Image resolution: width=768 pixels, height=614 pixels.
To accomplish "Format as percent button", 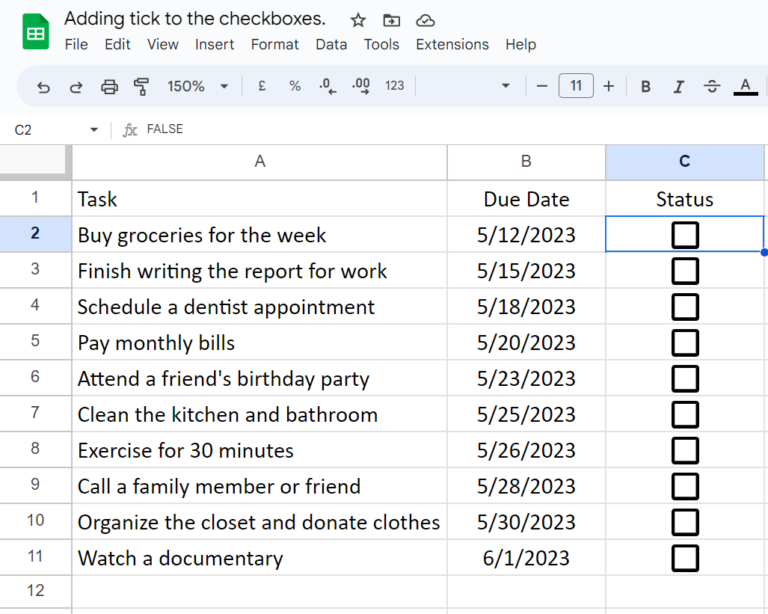I will point(295,87).
